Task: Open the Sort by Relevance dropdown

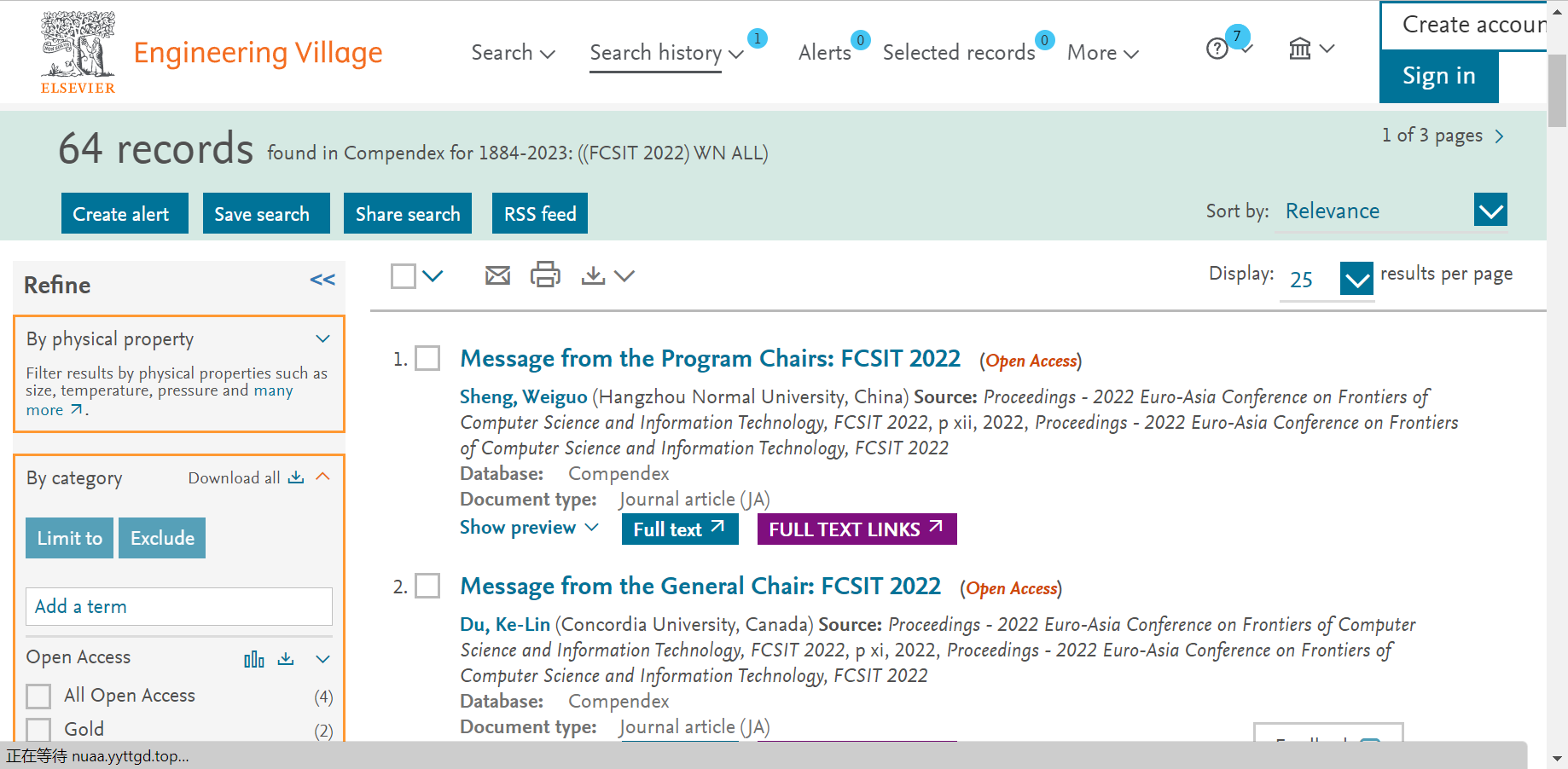Action: click(1490, 210)
